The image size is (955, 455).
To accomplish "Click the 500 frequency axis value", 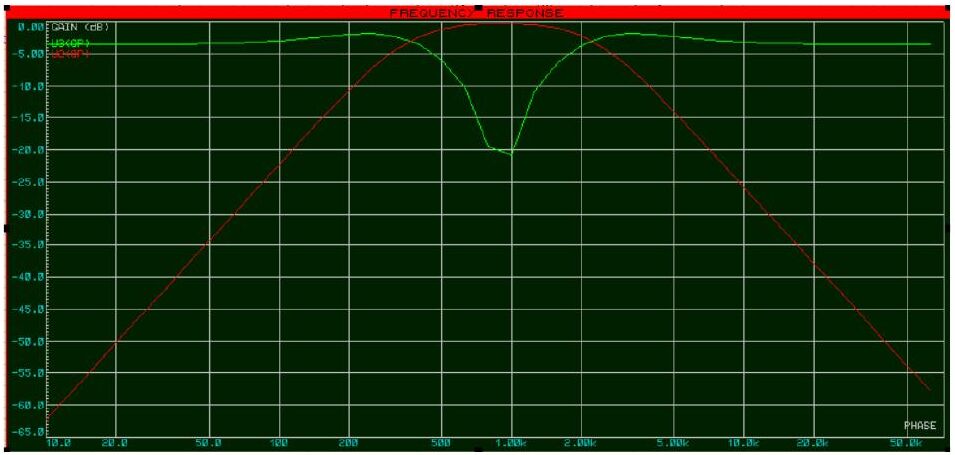I will point(440,443).
